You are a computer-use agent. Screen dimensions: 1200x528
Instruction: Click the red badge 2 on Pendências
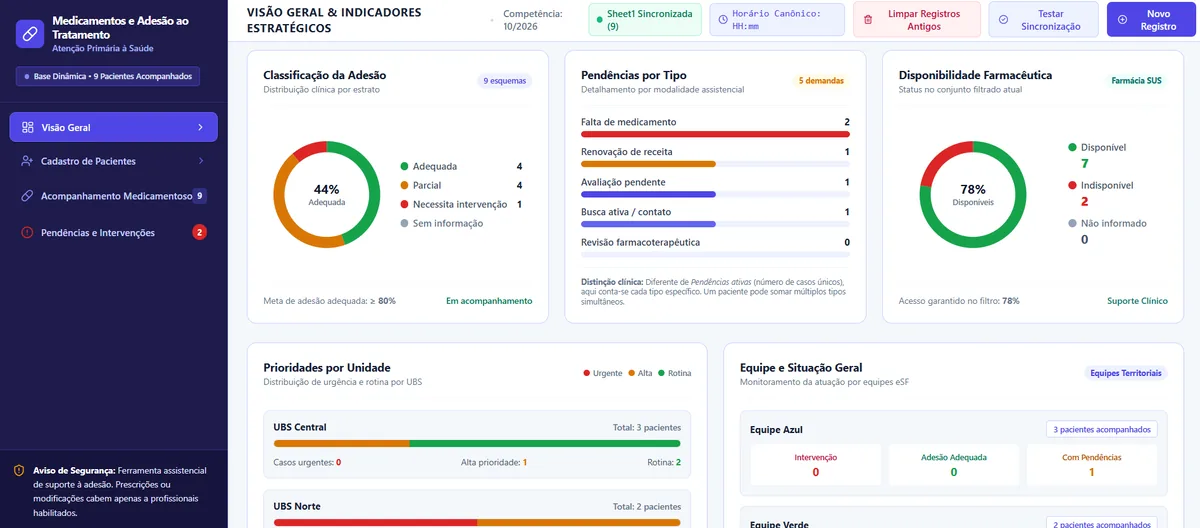click(x=199, y=232)
